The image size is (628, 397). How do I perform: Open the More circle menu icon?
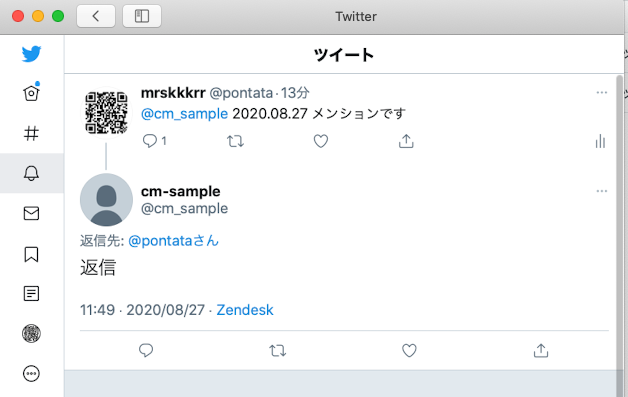31,374
